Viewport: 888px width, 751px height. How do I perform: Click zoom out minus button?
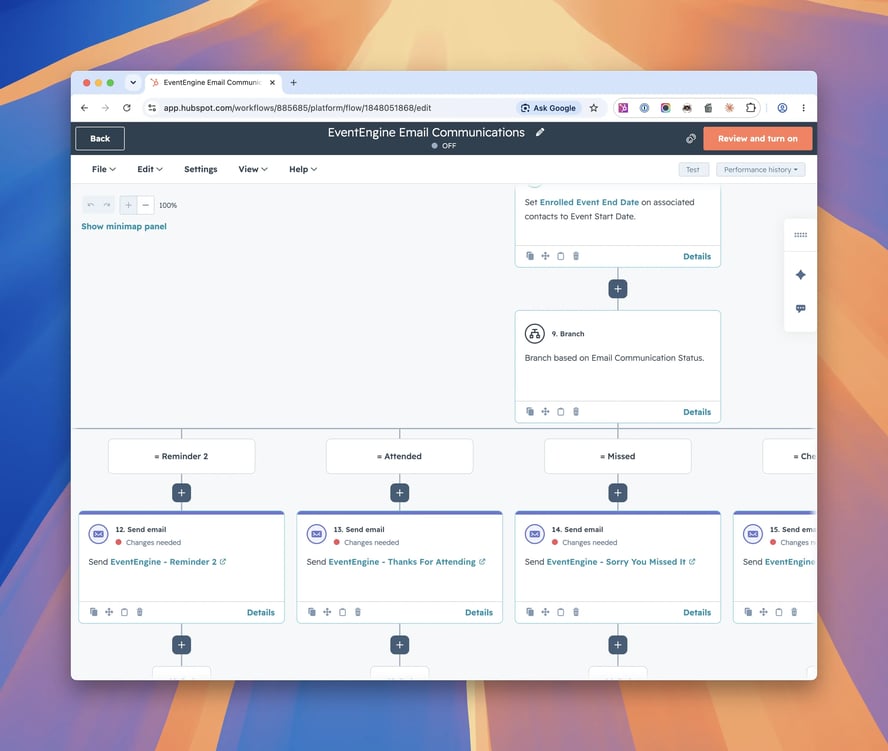click(x=146, y=205)
